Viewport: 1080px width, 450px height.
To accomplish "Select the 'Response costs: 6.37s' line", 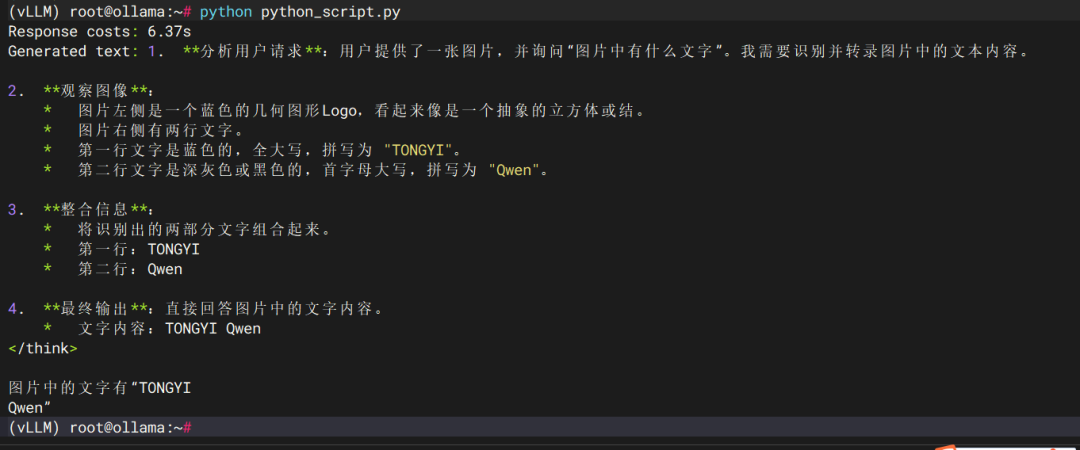I will tap(100, 32).
